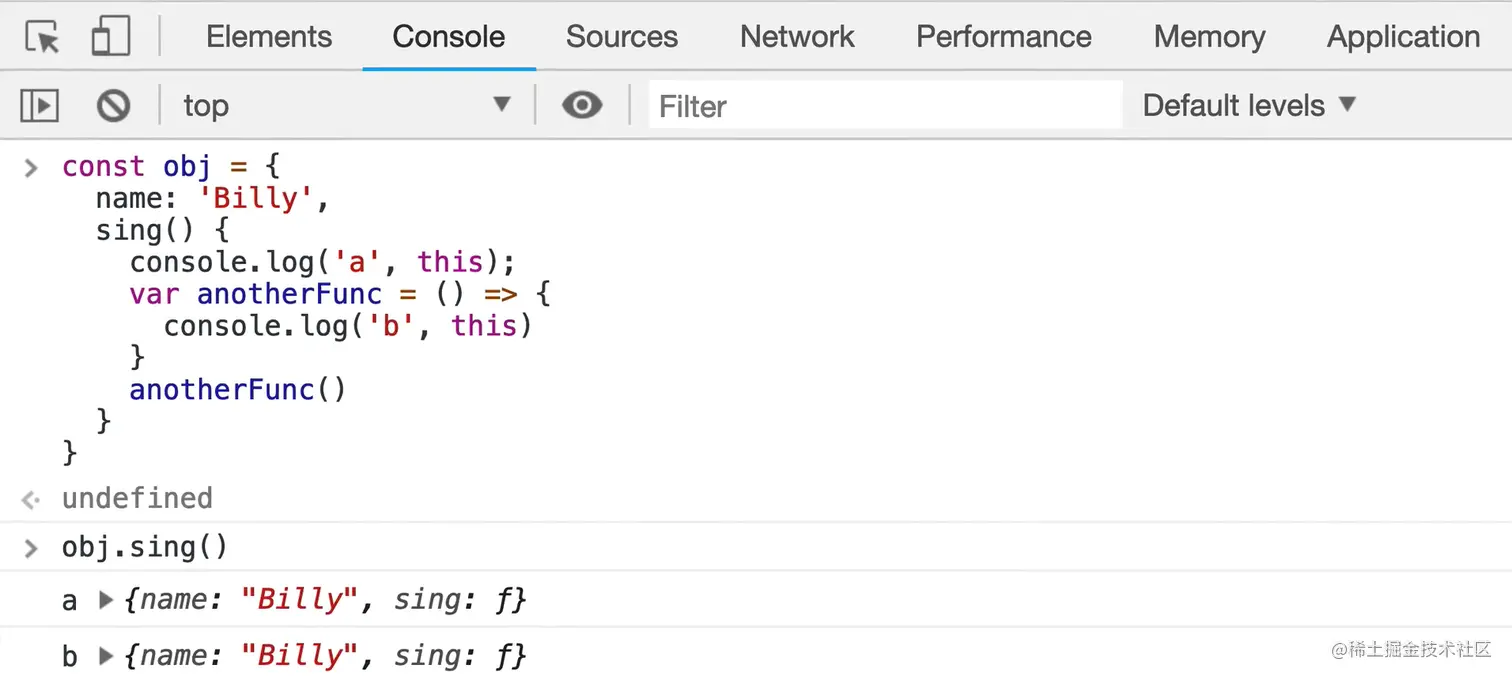This screenshot has width=1512, height=680.
Task: Click the Console tab
Action: [x=448, y=37]
